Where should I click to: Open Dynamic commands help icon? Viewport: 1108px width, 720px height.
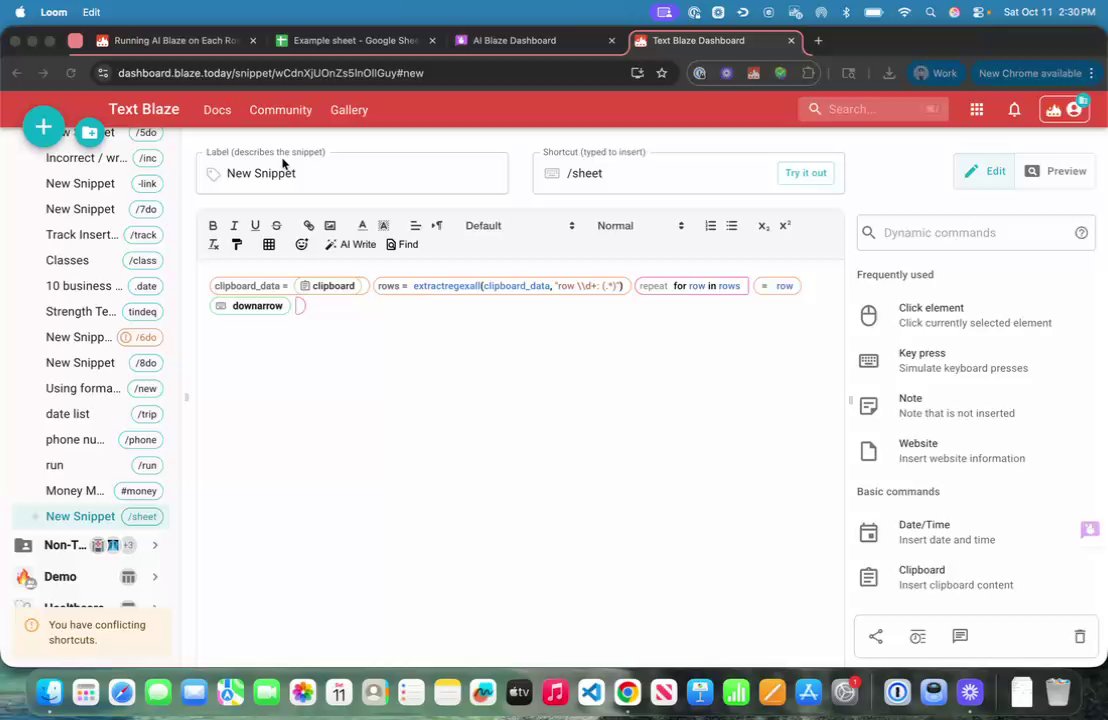click(1081, 232)
